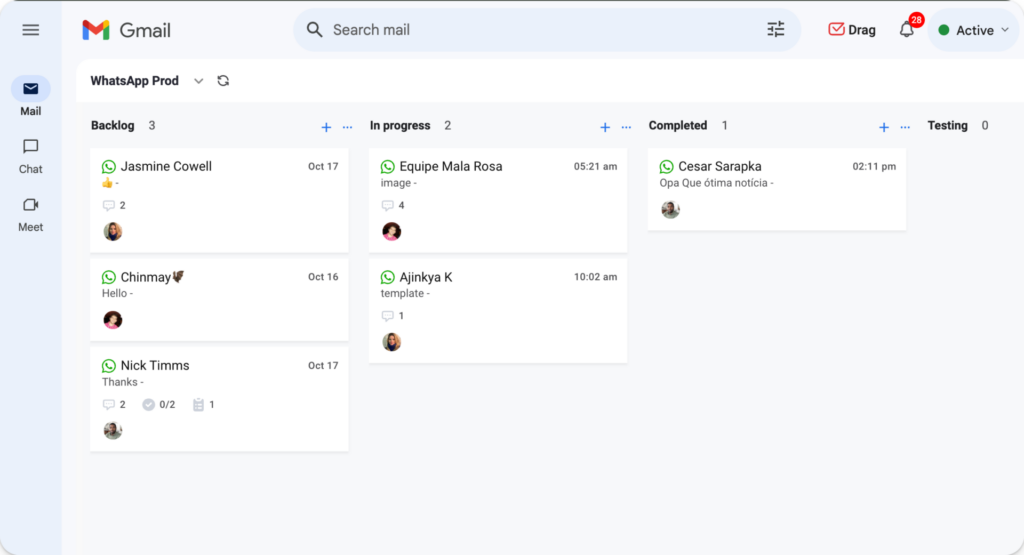Open Meet from the sidebar
The height and width of the screenshot is (555, 1024).
click(31, 215)
